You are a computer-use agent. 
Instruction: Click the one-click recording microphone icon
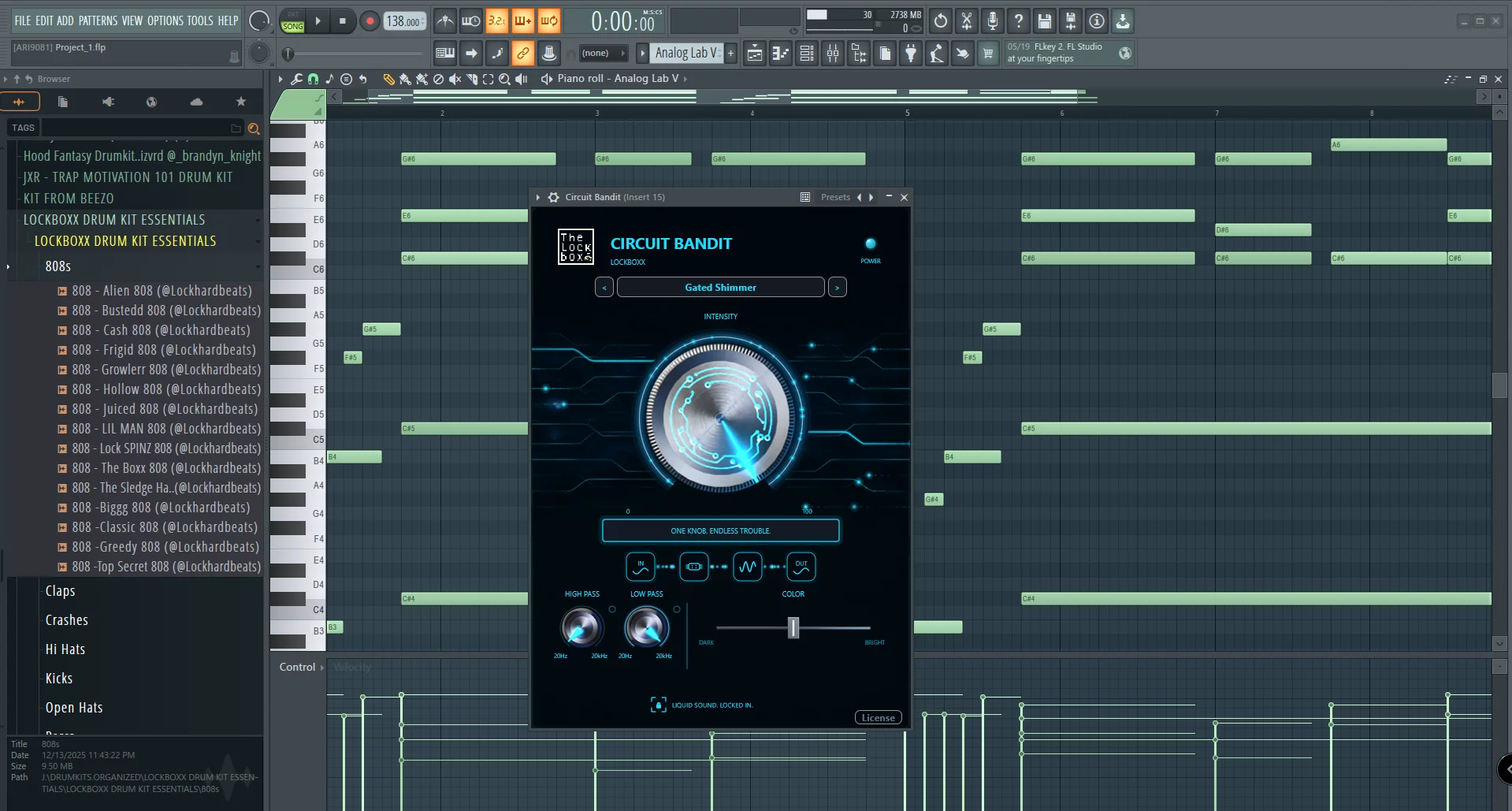point(992,21)
